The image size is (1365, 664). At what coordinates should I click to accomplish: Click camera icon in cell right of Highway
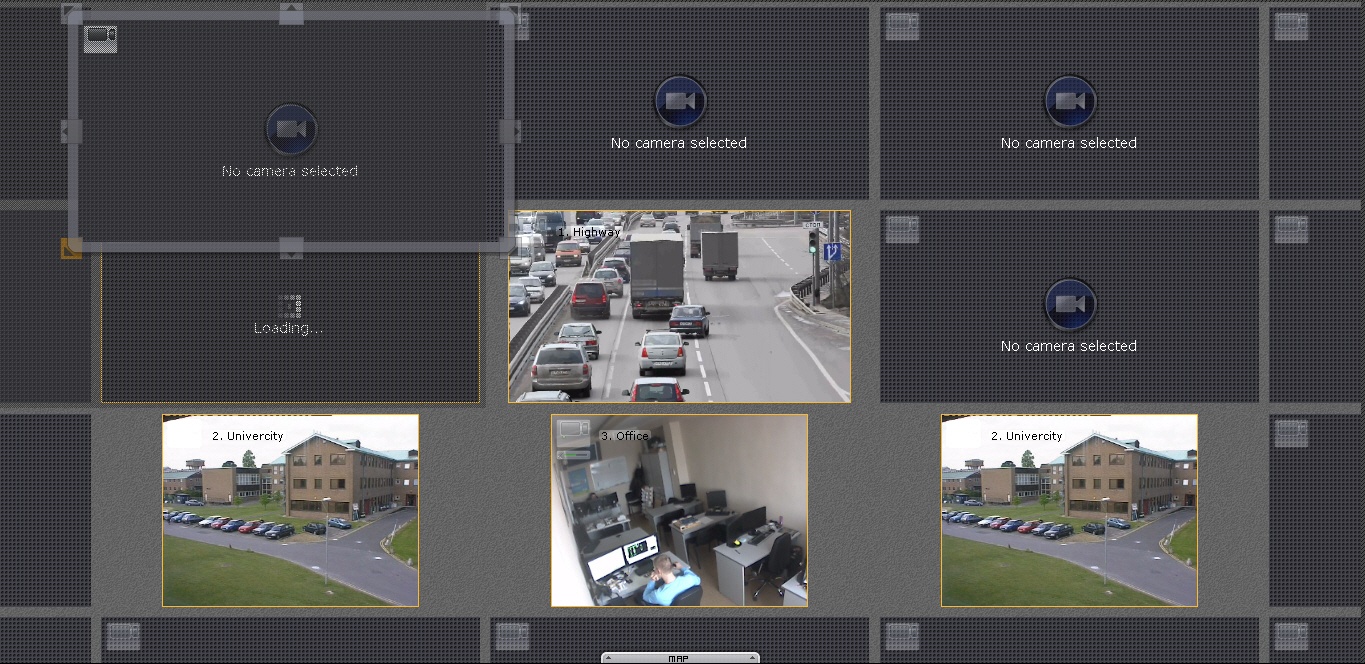[1070, 304]
